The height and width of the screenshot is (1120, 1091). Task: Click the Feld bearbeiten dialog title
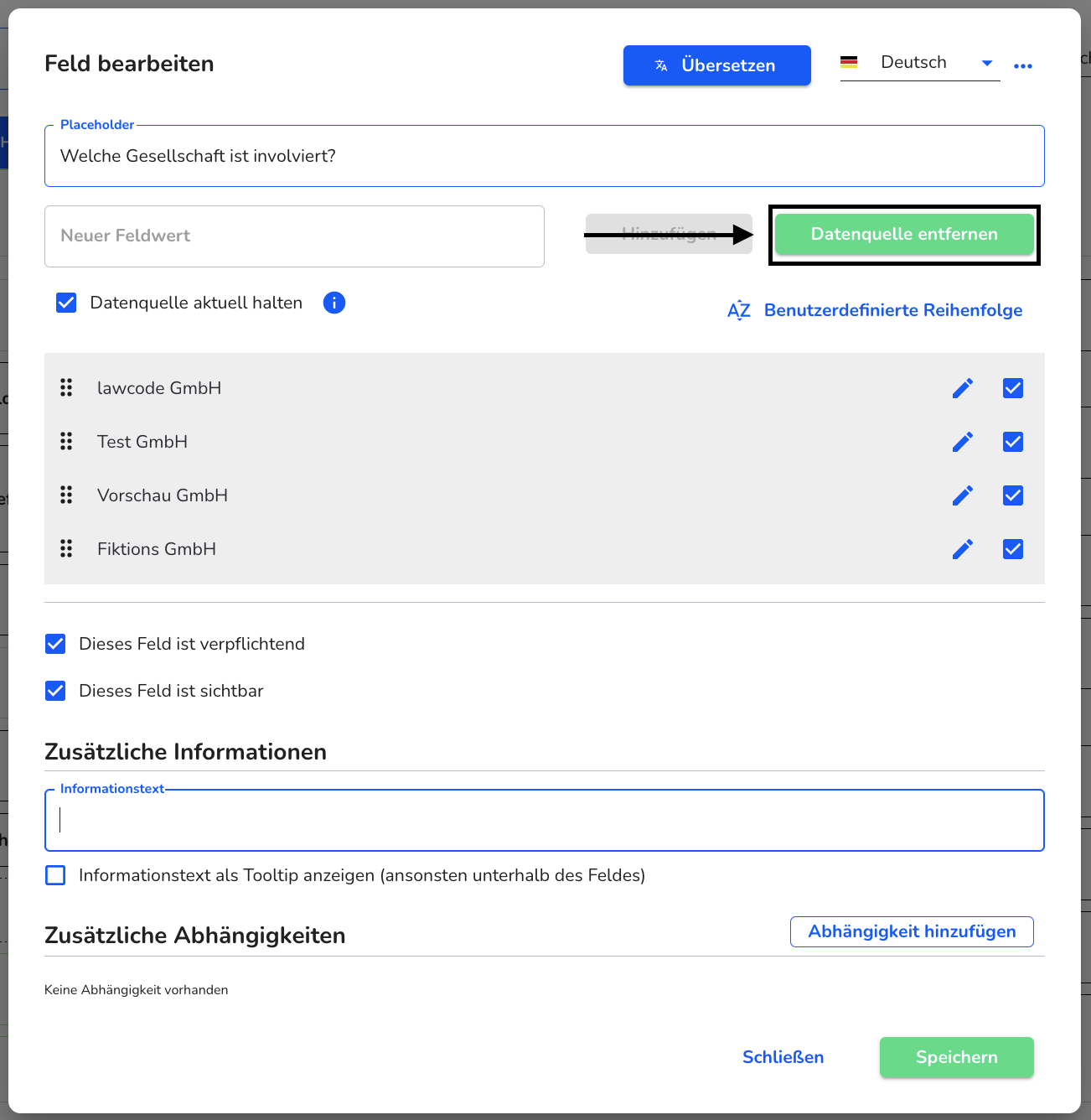point(129,64)
